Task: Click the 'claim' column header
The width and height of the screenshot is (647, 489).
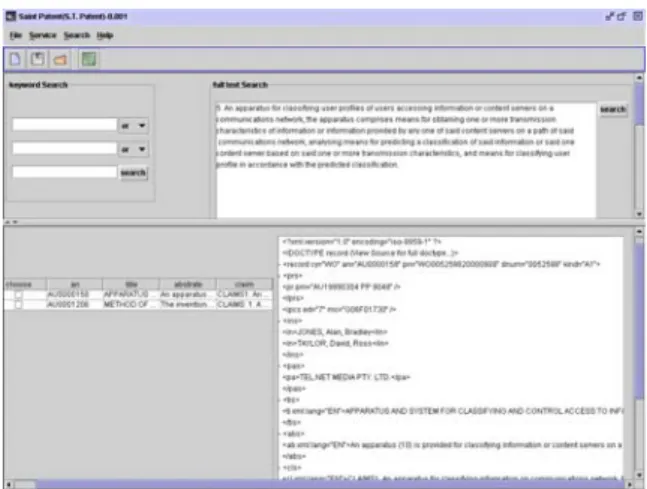Action: [x=244, y=284]
